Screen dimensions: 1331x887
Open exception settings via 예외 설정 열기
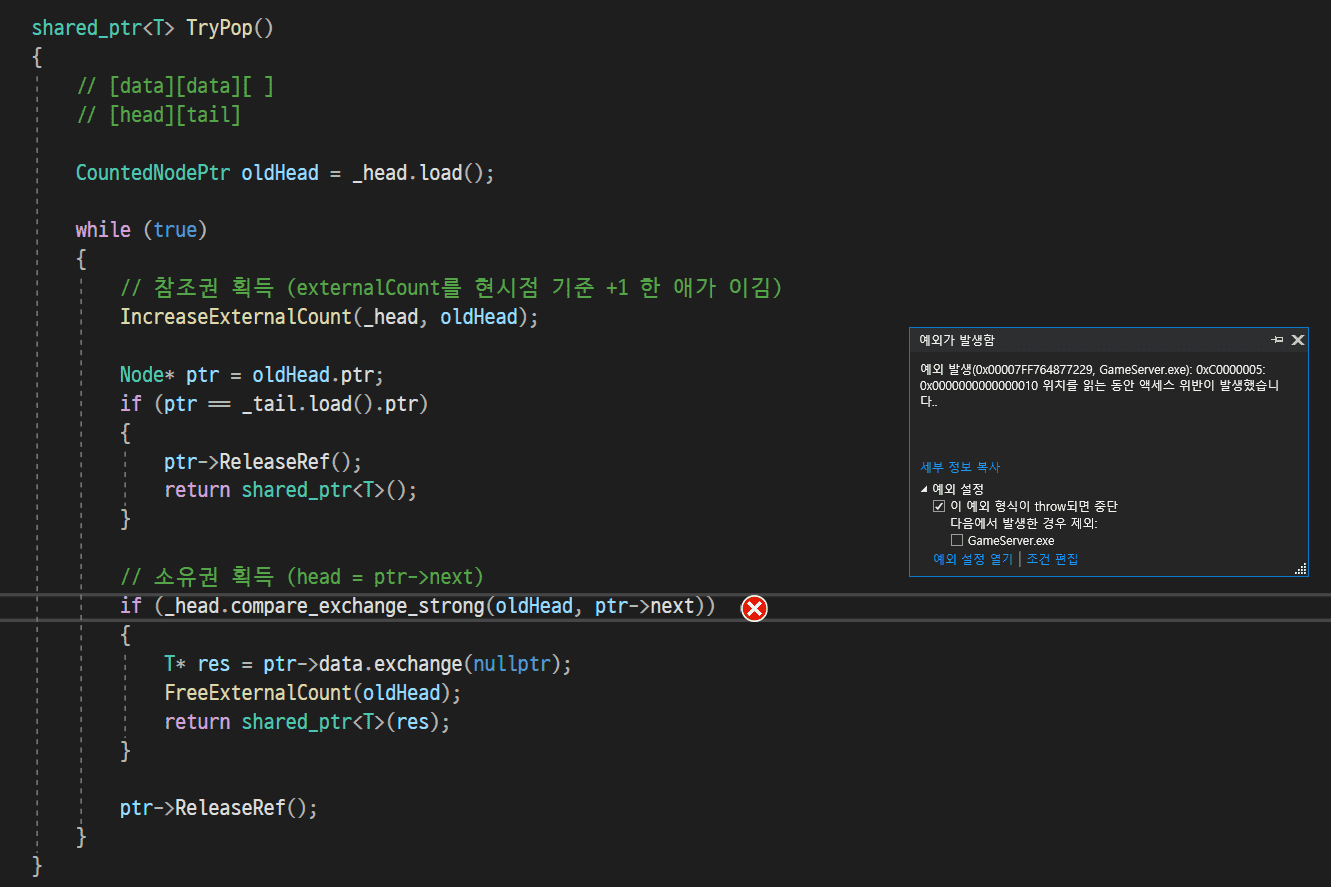point(972,559)
